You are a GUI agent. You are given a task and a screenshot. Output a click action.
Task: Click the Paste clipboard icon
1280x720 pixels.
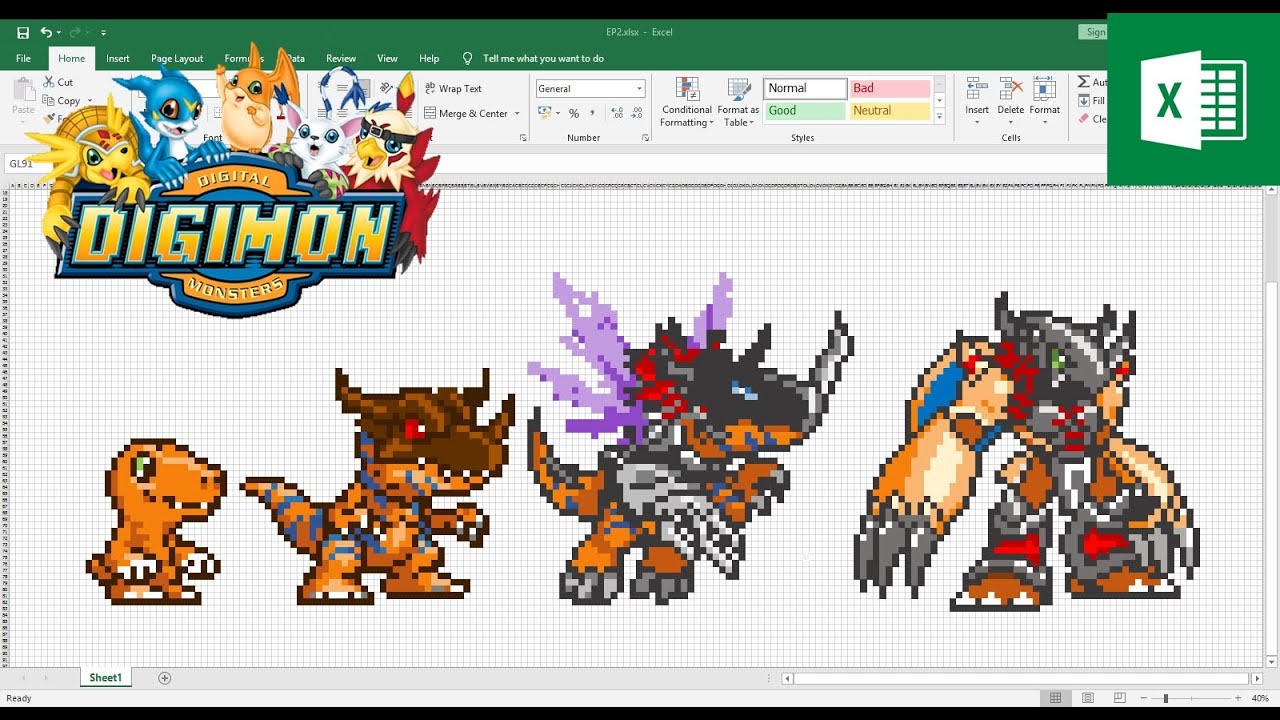click(x=22, y=91)
